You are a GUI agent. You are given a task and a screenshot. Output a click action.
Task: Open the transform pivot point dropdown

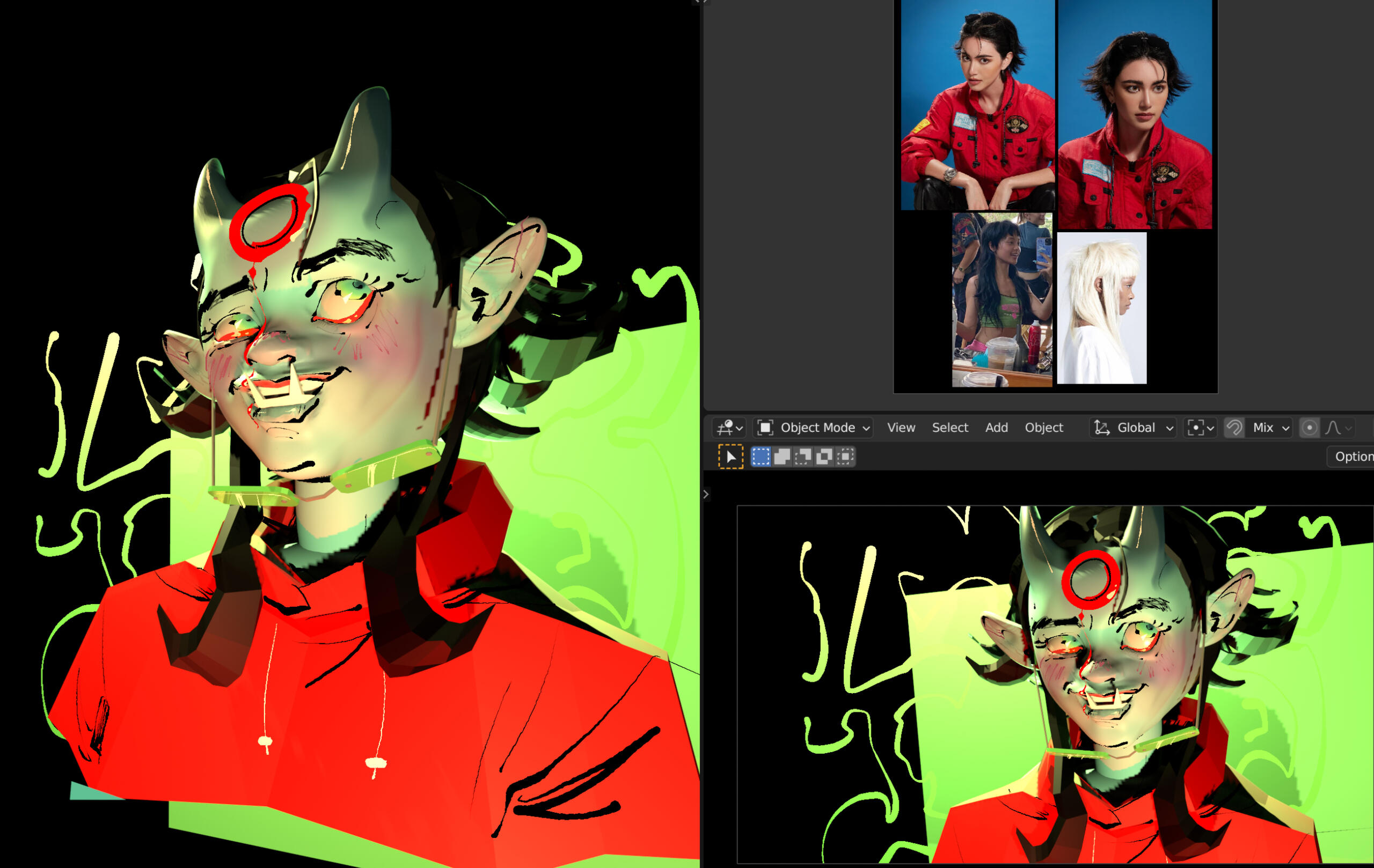[x=1201, y=428]
